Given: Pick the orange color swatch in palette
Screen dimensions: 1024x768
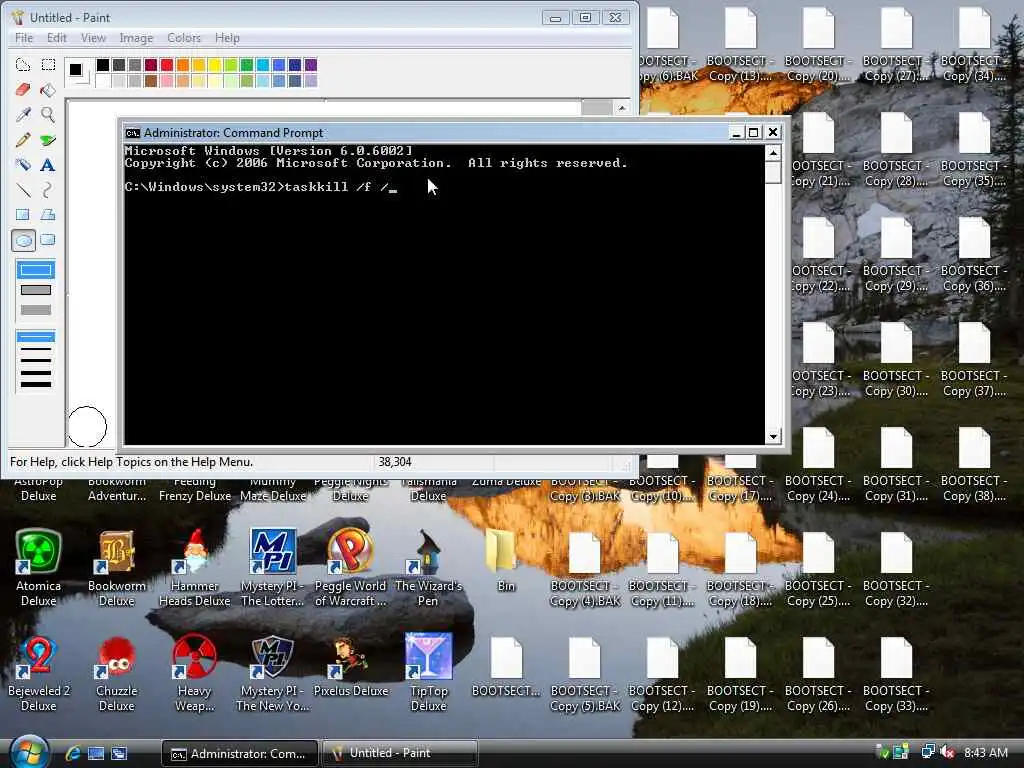Looking at the screenshot, I should pyautogui.click(x=182, y=65).
